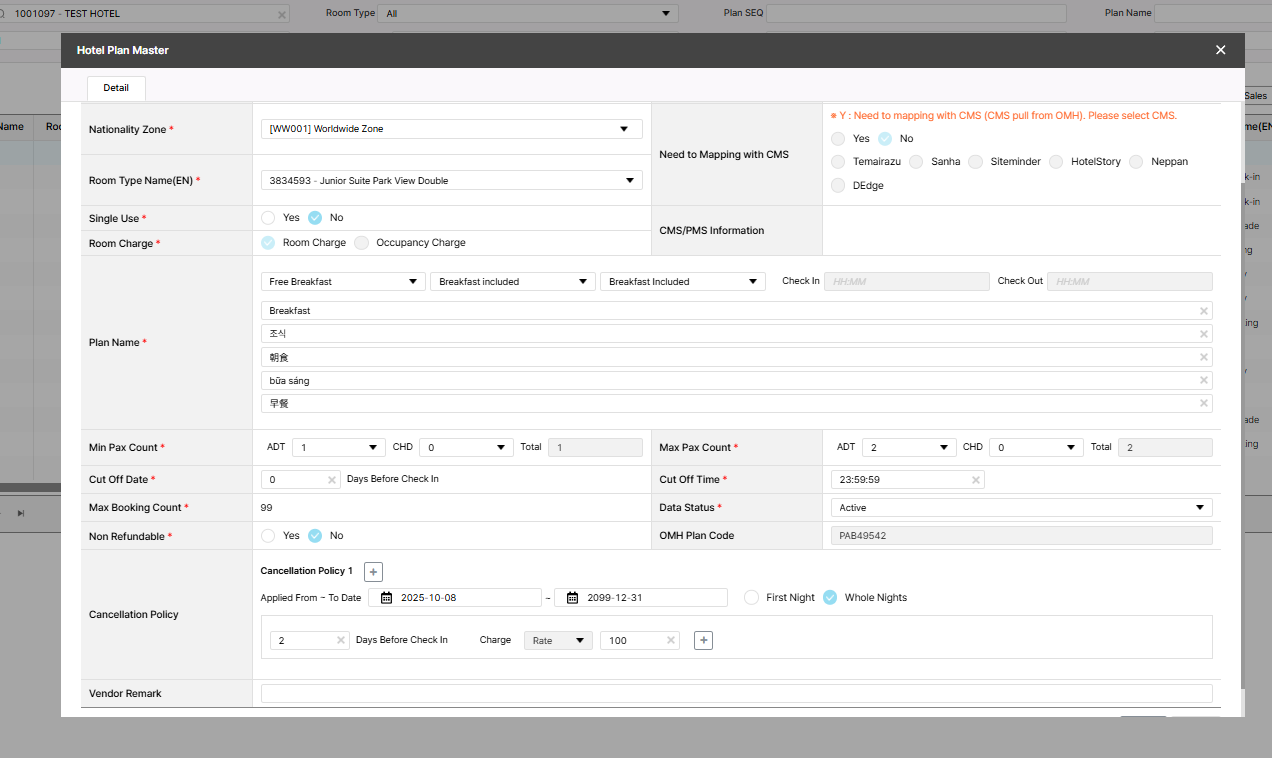Open Room Type Name dropdown
Viewport: 1272px width, 758px height.
(630, 181)
